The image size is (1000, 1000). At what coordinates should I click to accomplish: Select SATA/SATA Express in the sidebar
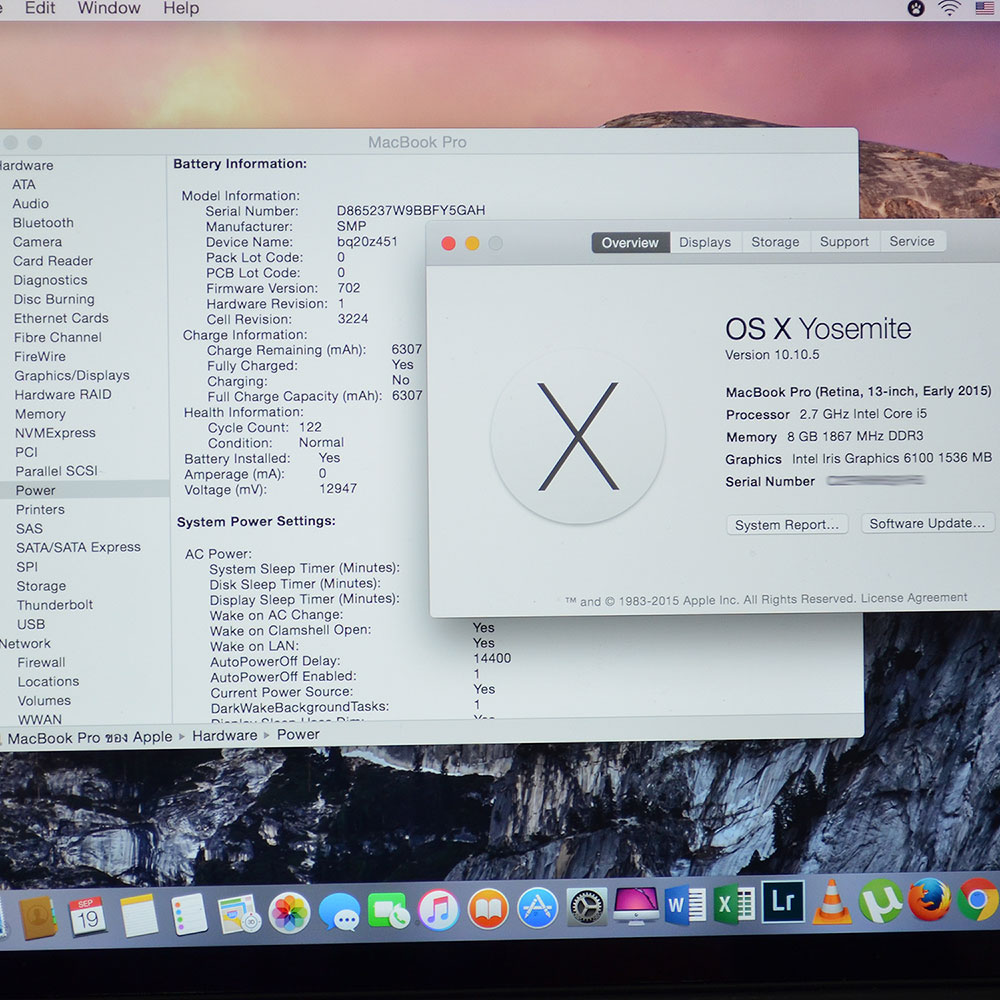point(78,547)
